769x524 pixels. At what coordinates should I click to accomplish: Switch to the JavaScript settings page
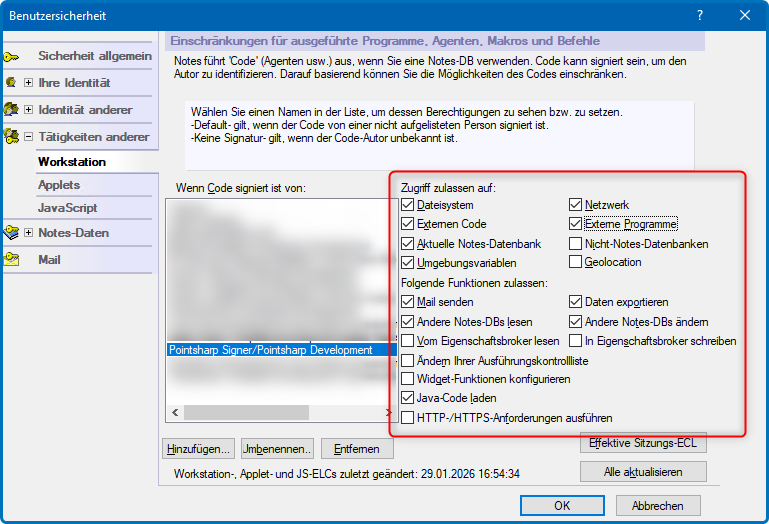pos(67,208)
